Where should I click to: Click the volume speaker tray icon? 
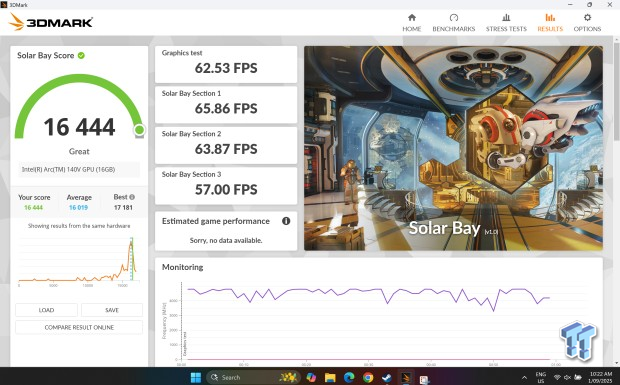pyautogui.click(x=568, y=377)
